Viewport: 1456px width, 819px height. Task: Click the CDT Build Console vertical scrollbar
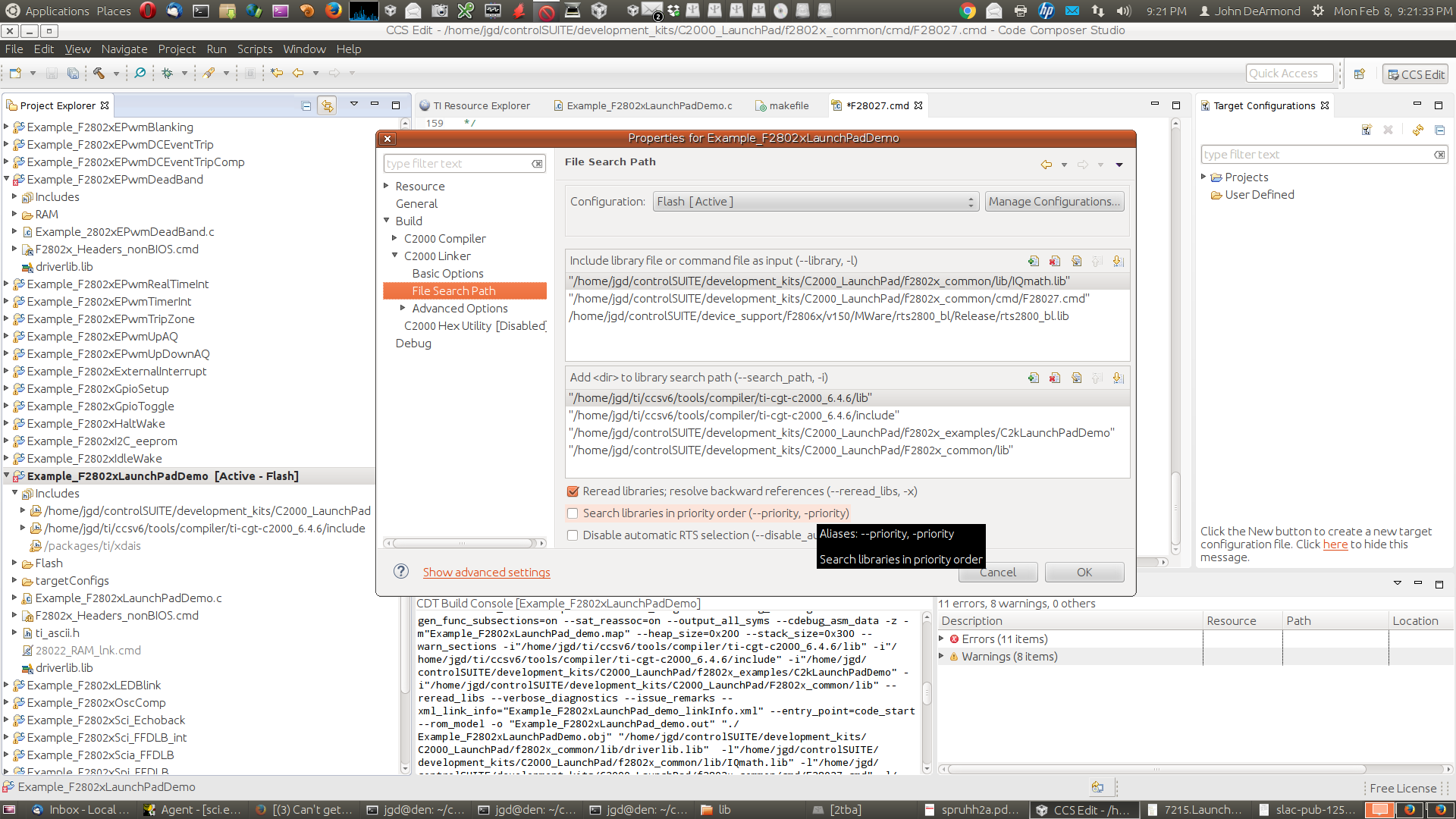927,692
